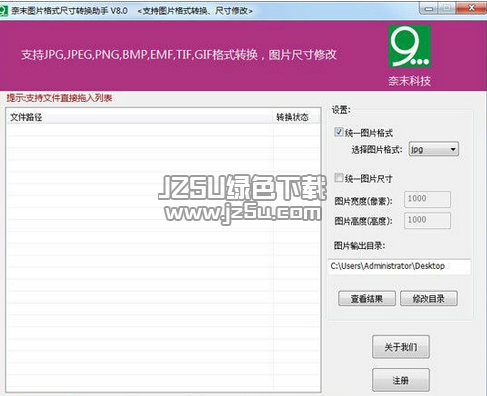Click the 图片高度 input field
Image resolution: width=487 pixels, height=396 pixels.
coord(427,220)
